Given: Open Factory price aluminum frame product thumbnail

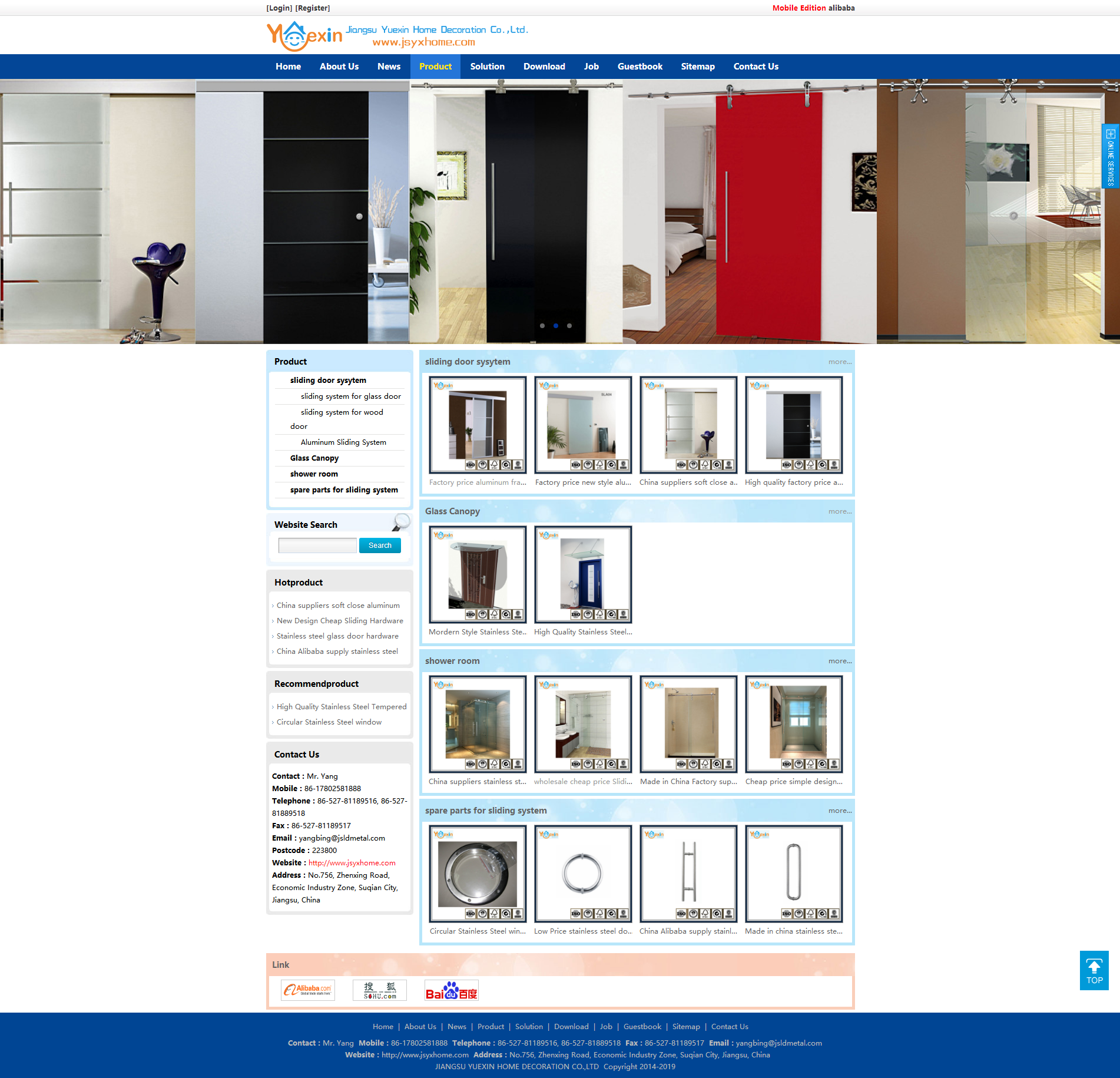Looking at the screenshot, I should click(478, 425).
